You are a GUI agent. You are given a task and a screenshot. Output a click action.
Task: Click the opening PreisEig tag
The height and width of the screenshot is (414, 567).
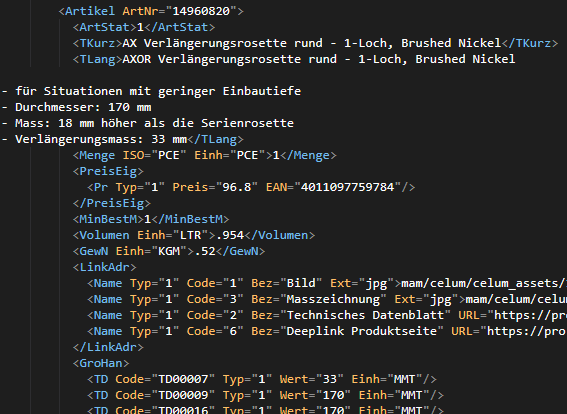108,171
